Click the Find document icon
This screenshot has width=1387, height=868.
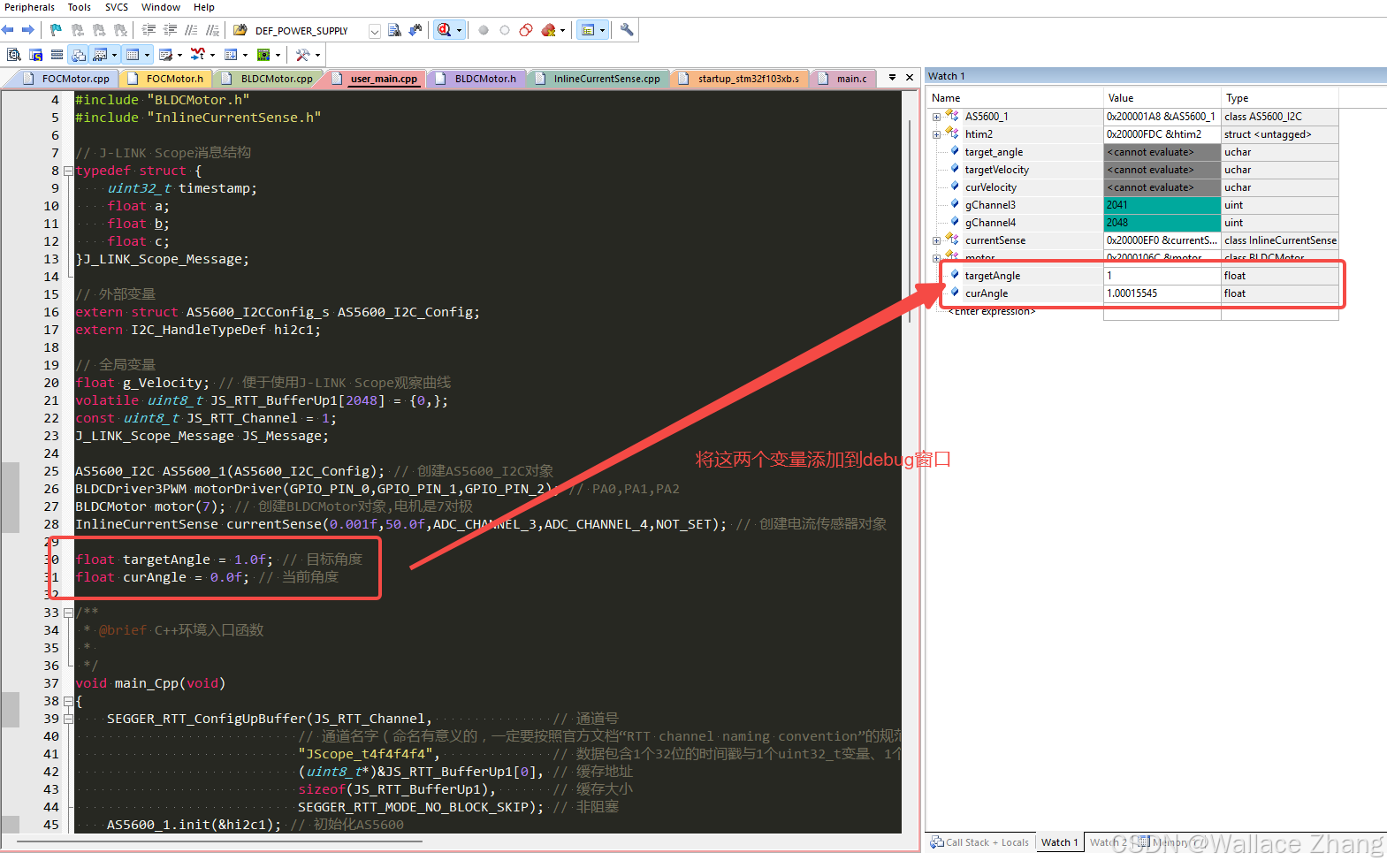(394, 30)
